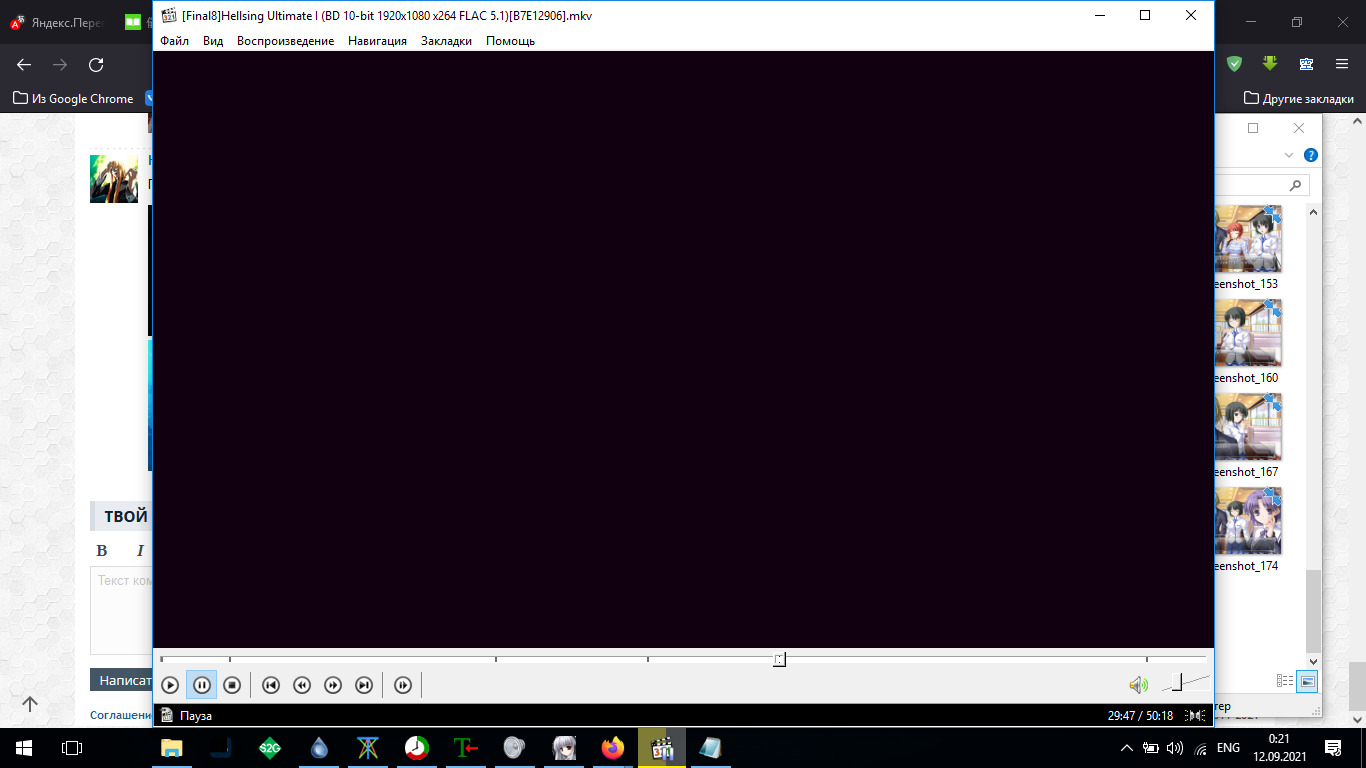1366x768 pixels.
Task: Mute audio via the speaker icon
Action: coord(1138,685)
